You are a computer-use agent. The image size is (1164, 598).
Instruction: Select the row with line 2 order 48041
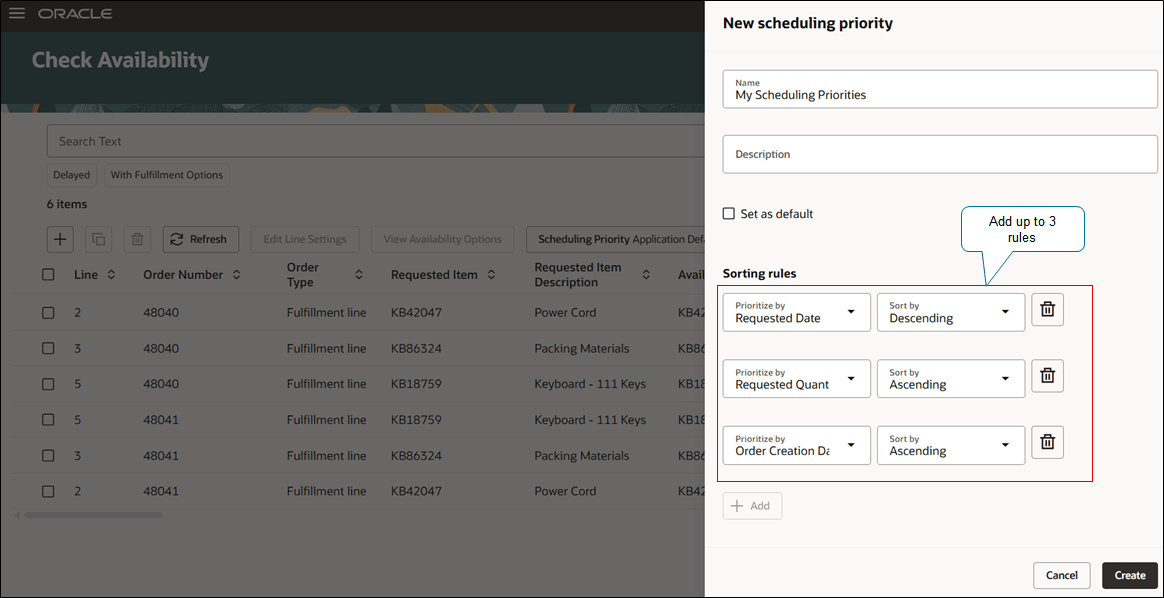coord(48,491)
